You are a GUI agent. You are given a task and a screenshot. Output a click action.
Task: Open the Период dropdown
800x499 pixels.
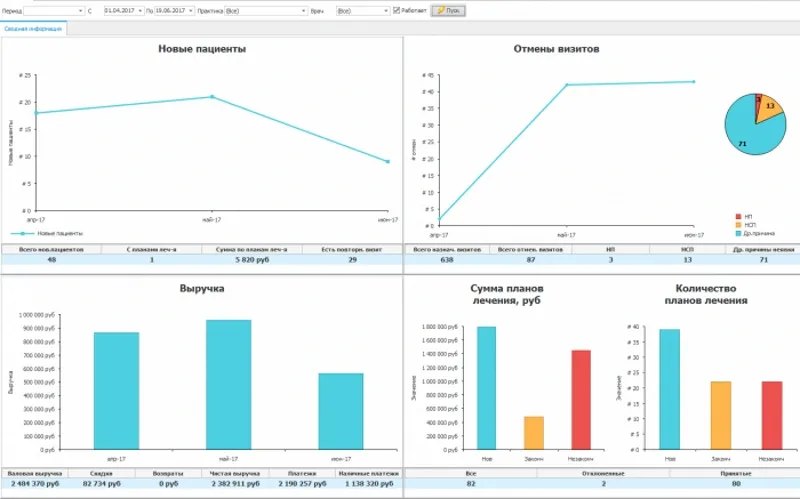[x=81, y=11]
